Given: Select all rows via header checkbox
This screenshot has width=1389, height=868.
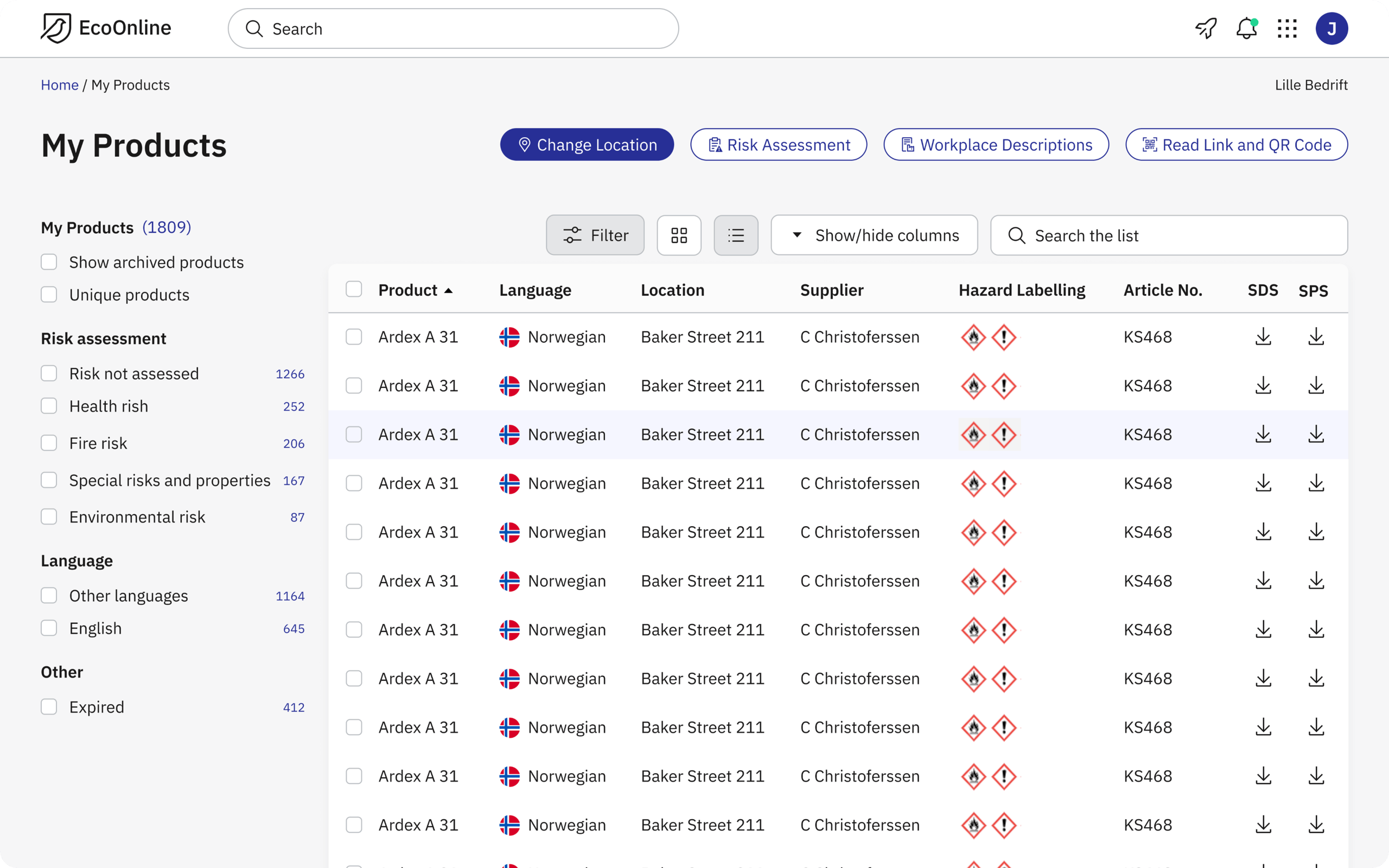Looking at the screenshot, I should click(354, 289).
